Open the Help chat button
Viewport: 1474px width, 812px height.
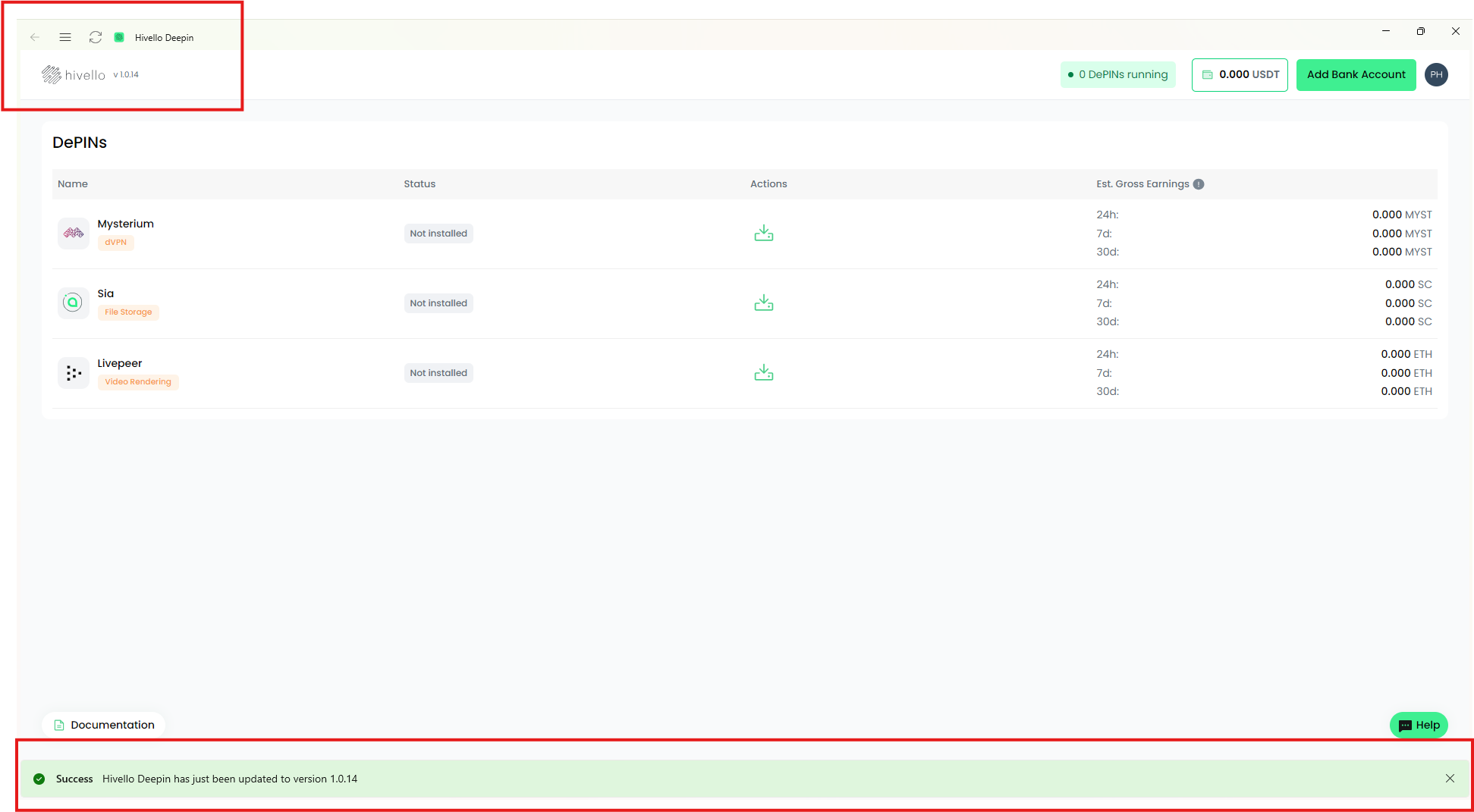coord(1419,725)
